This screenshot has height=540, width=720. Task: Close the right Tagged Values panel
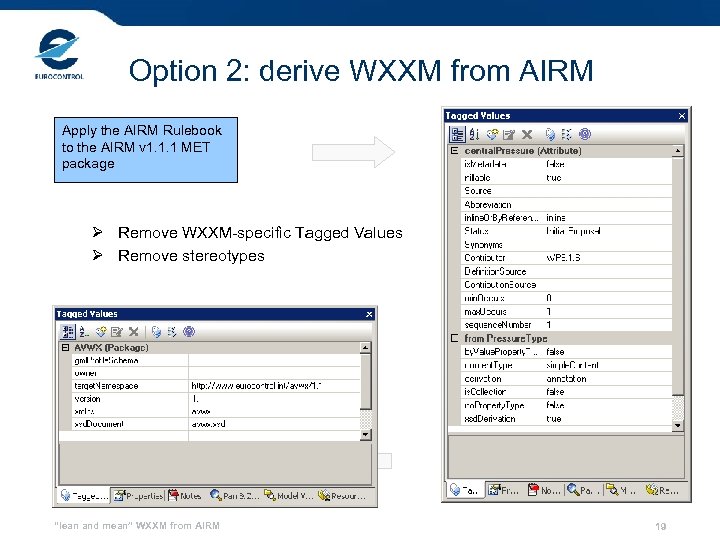[x=682, y=116]
